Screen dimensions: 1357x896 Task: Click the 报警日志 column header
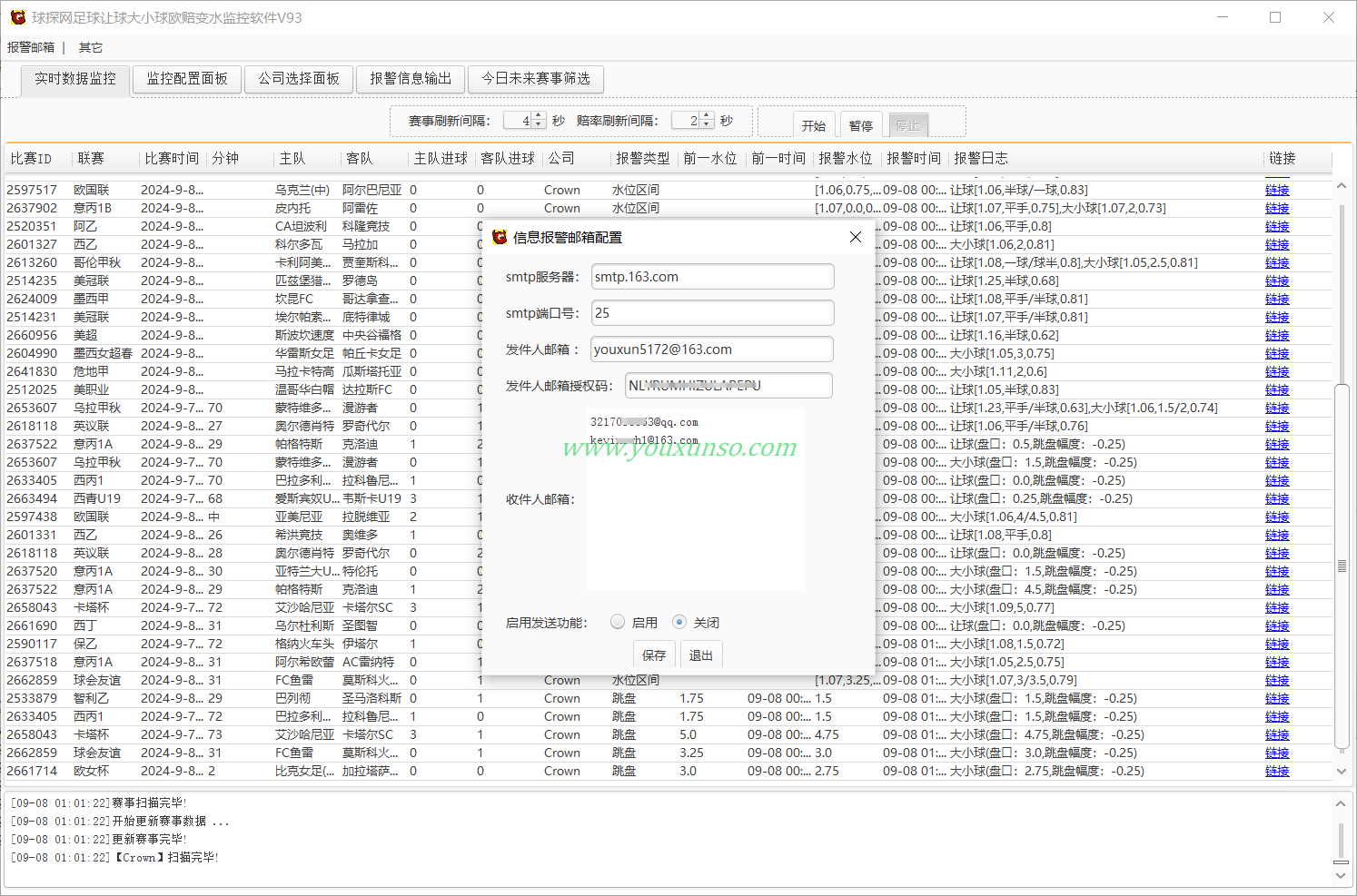click(1106, 158)
